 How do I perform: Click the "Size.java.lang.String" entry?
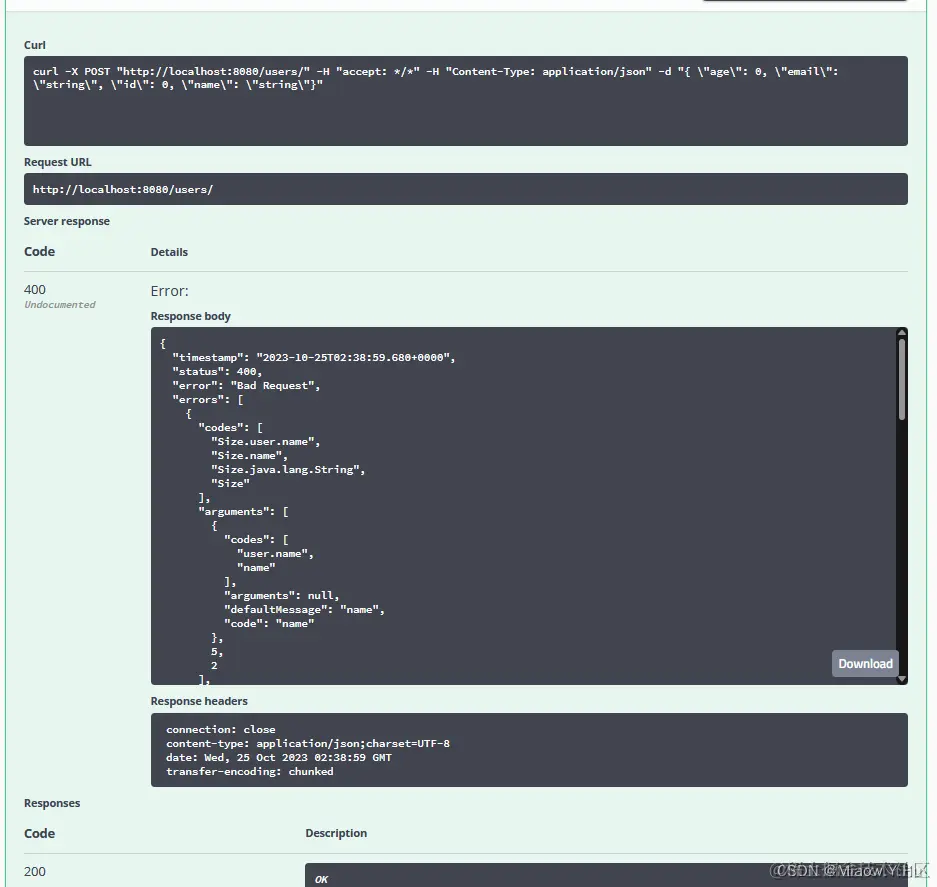[287, 470]
